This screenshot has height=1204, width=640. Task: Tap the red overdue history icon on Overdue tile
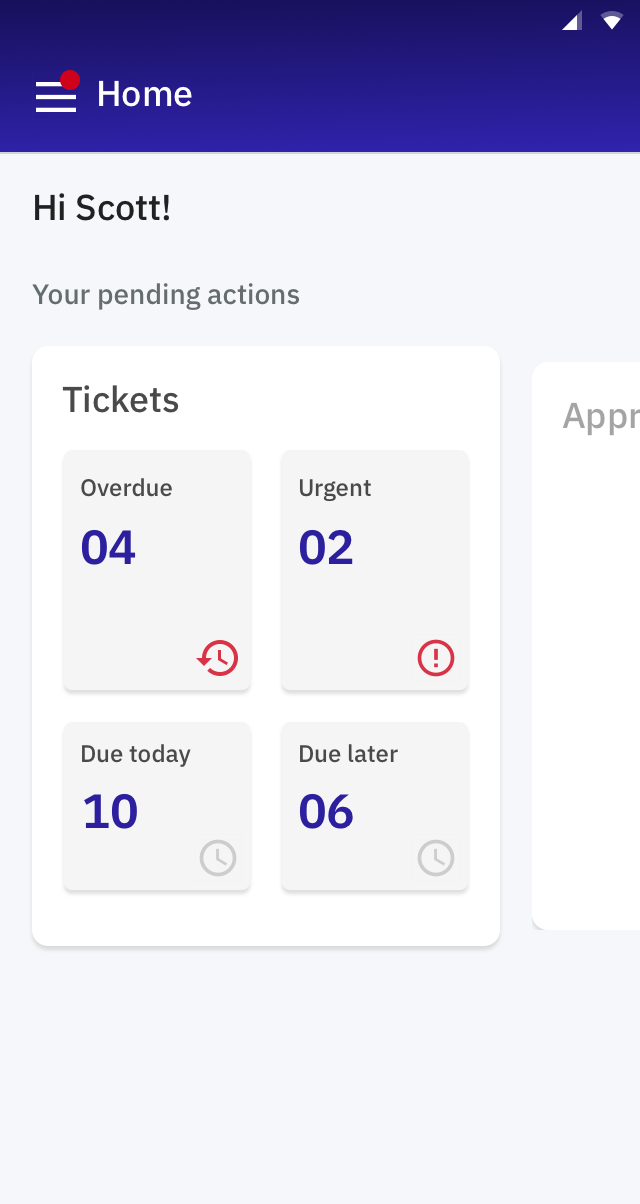pos(217,658)
